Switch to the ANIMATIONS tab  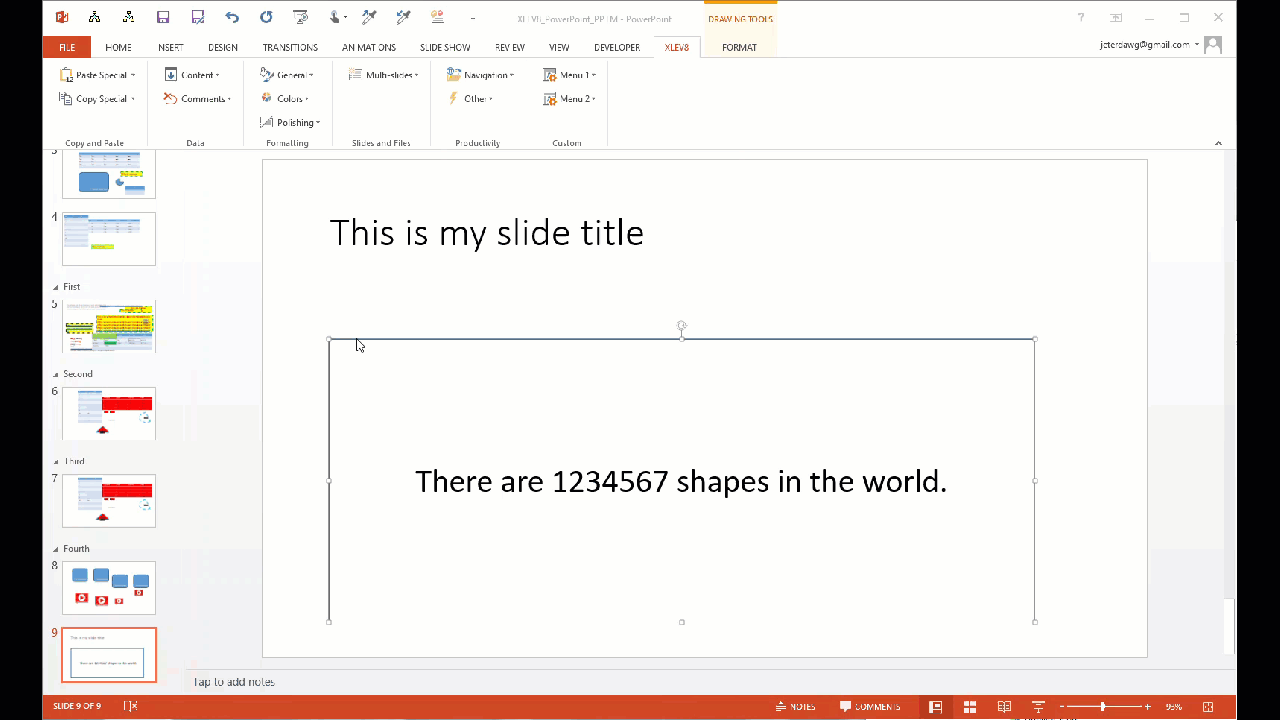[x=369, y=47]
